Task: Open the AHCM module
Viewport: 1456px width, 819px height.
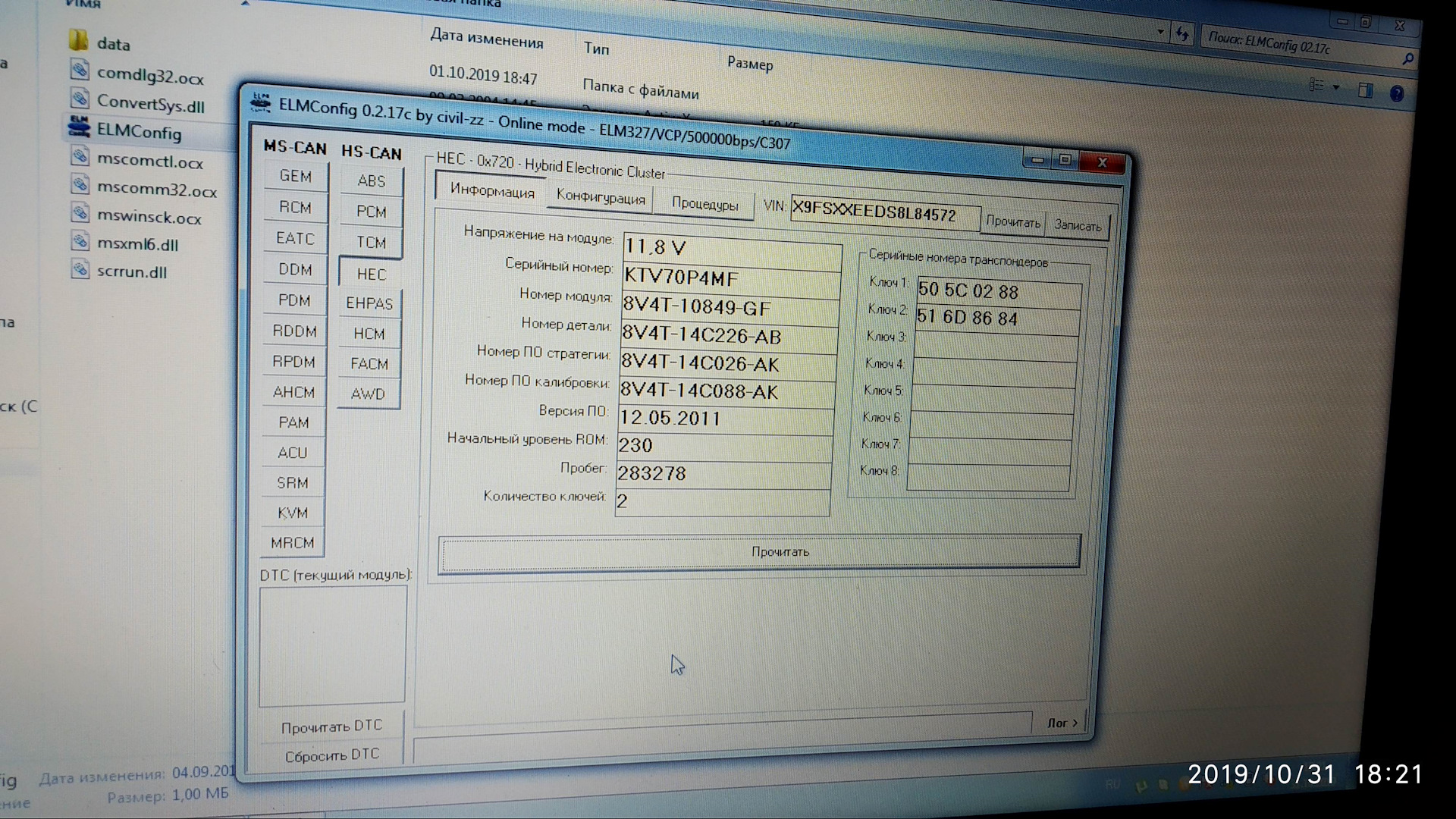Action: (293, 392)
